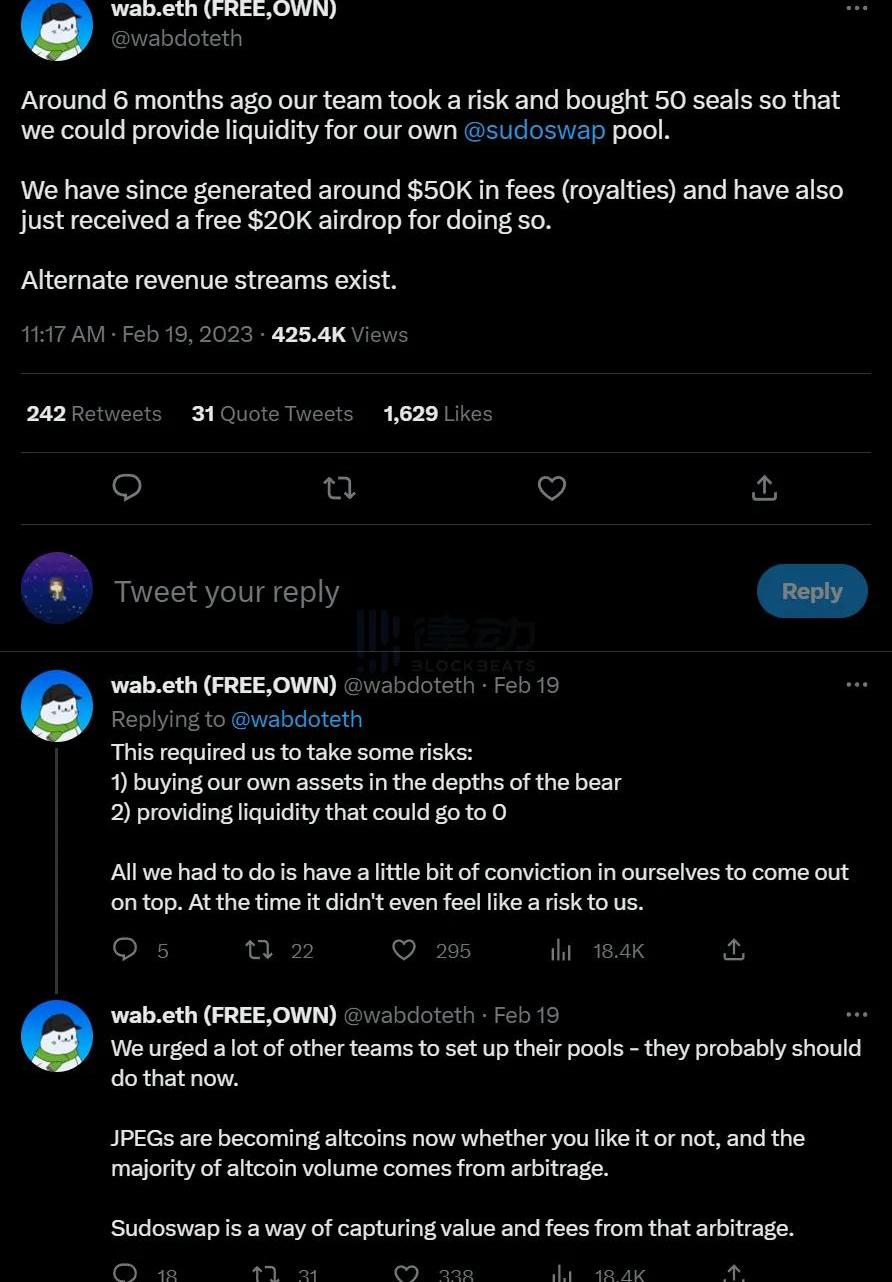
Task: View analytics of the reply with 18.4K views
Action: (x=561, y=949)
